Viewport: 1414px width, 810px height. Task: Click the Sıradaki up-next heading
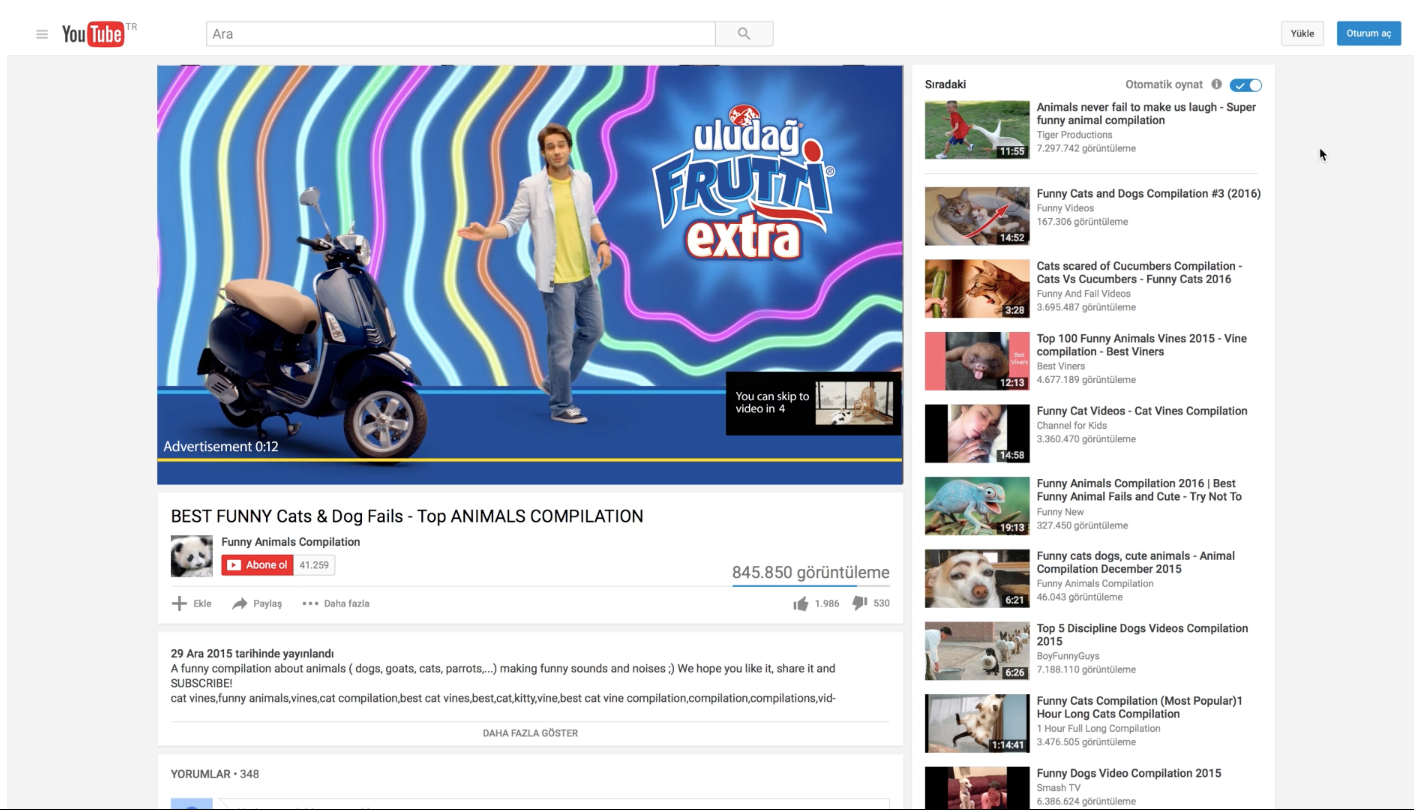pyautogui.click(x=945, y=85)
